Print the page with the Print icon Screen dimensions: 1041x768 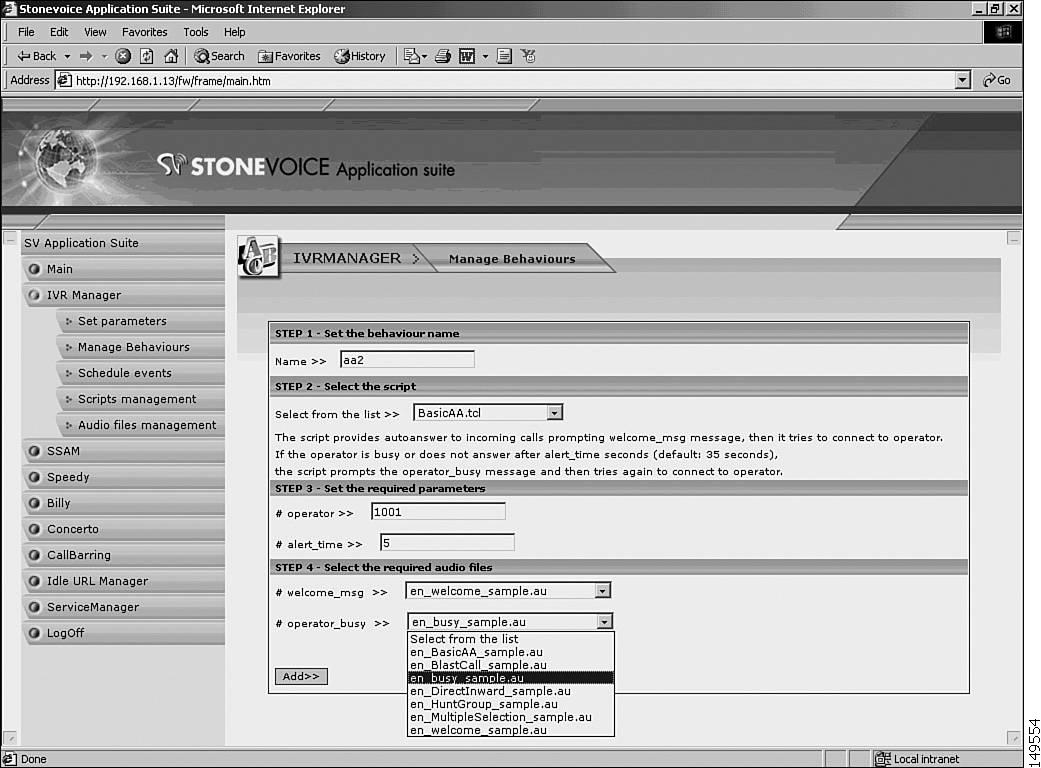coord(443,56)
